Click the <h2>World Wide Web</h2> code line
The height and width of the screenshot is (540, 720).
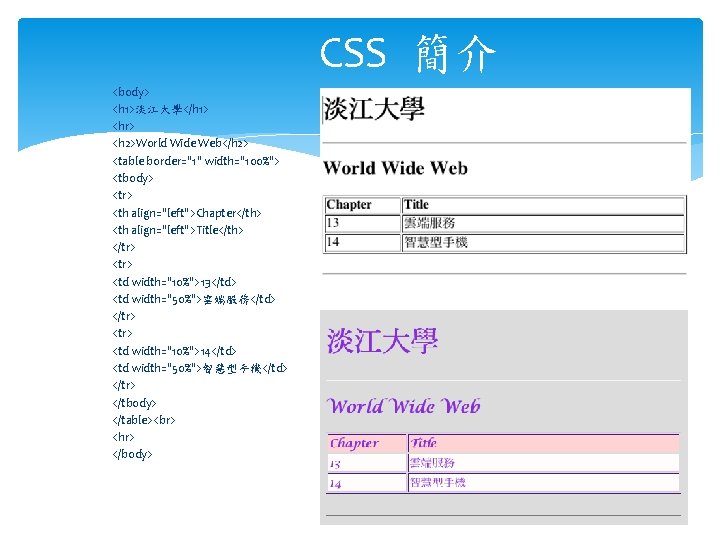click(180, 143)
